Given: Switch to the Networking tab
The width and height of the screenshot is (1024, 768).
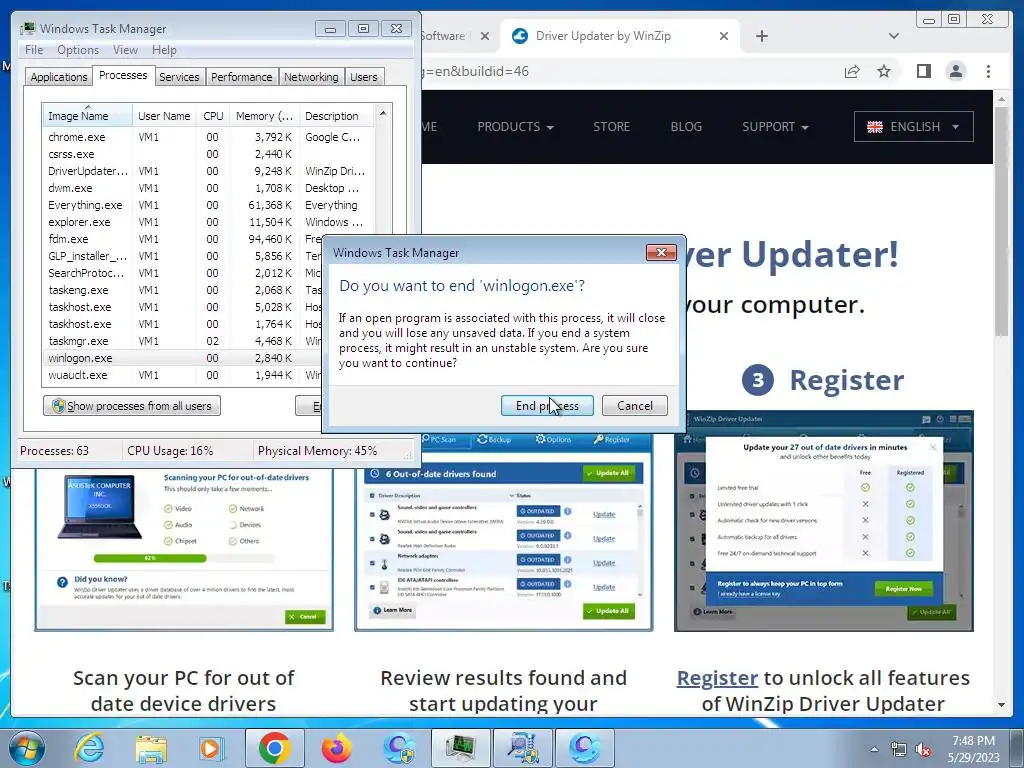Looking at the screenshot, I should pyautogui.click(x=311, y=77).
